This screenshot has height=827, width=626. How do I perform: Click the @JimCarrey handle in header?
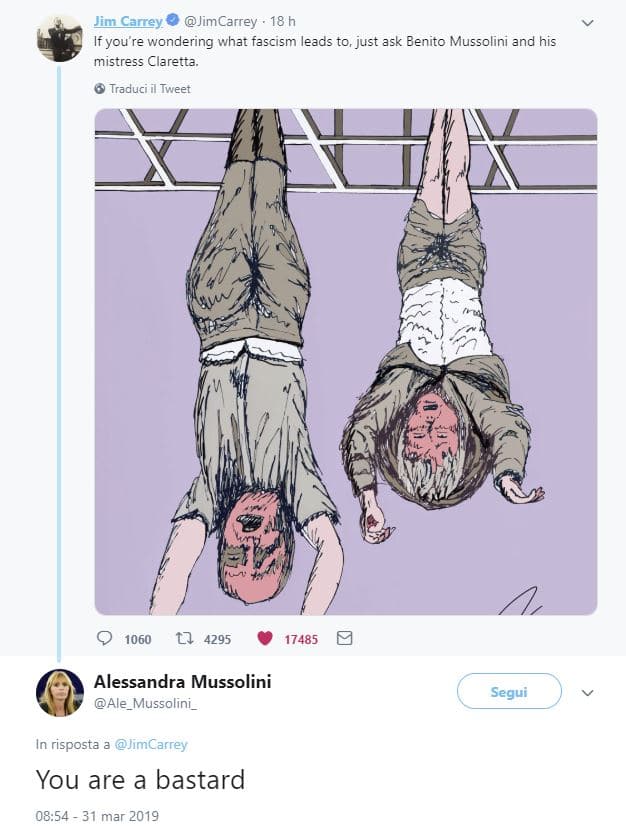click(x=220, y=22)
